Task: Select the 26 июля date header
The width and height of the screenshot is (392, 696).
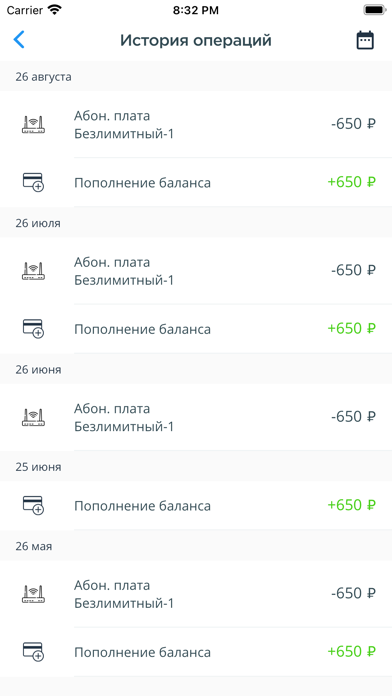Action: click(x=38, y=223)
